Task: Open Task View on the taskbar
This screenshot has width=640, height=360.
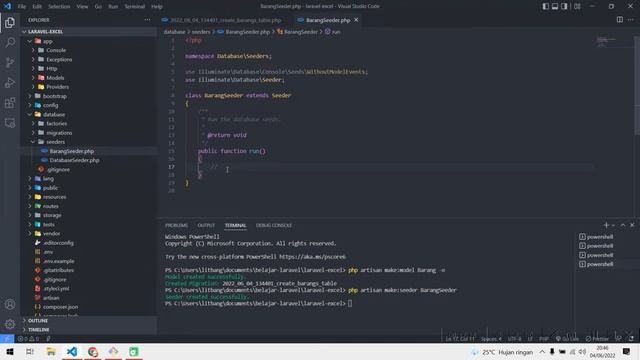Action: 29,351
